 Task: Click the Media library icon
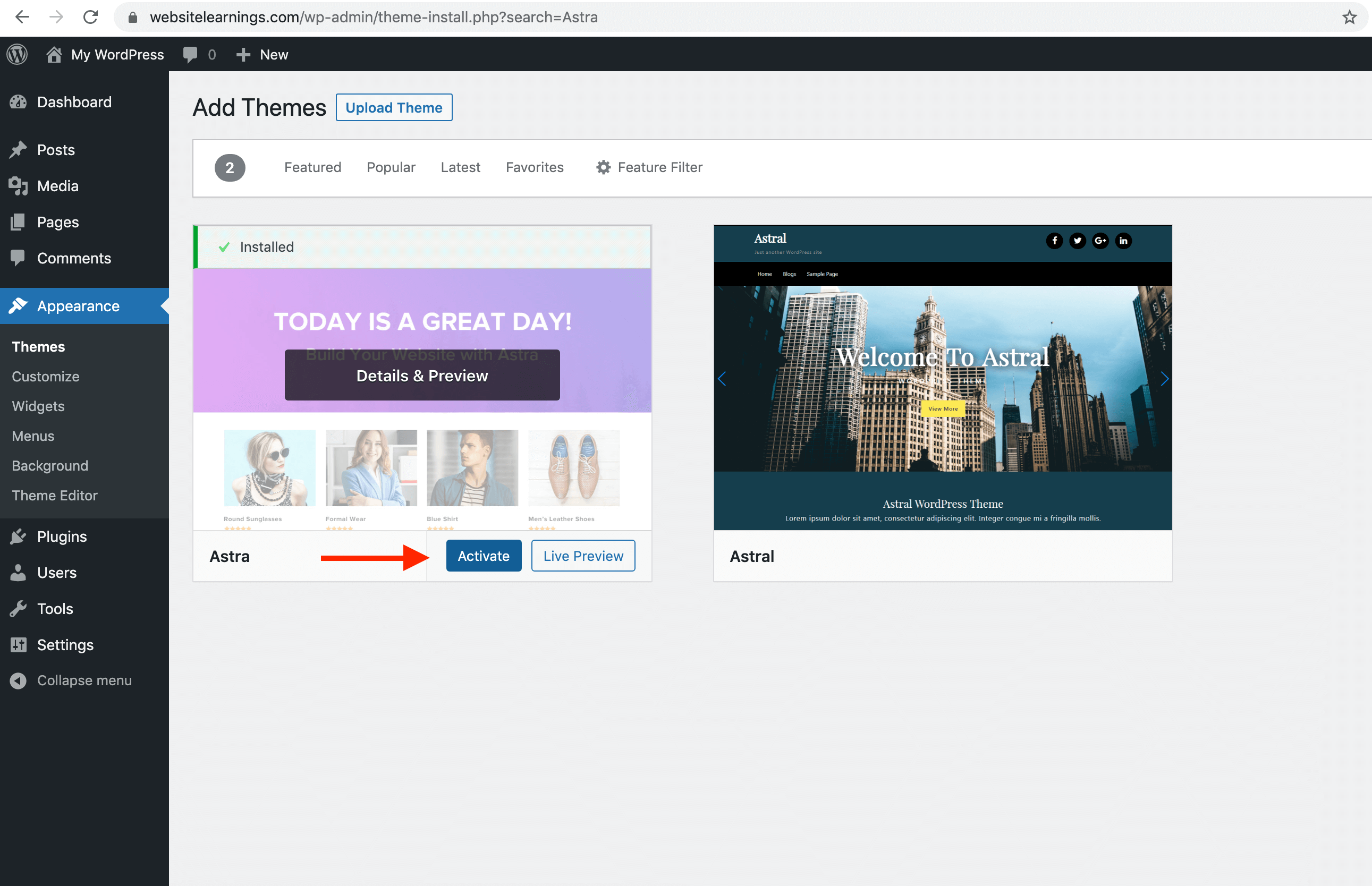click(x=18, y=186)
